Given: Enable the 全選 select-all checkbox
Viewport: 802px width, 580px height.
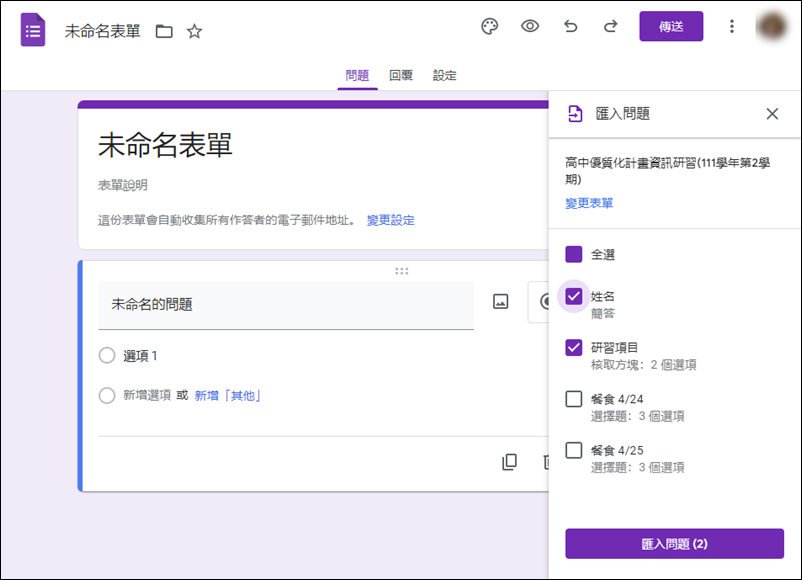Looking at the screenshot, I should click(x=573, y=254).
